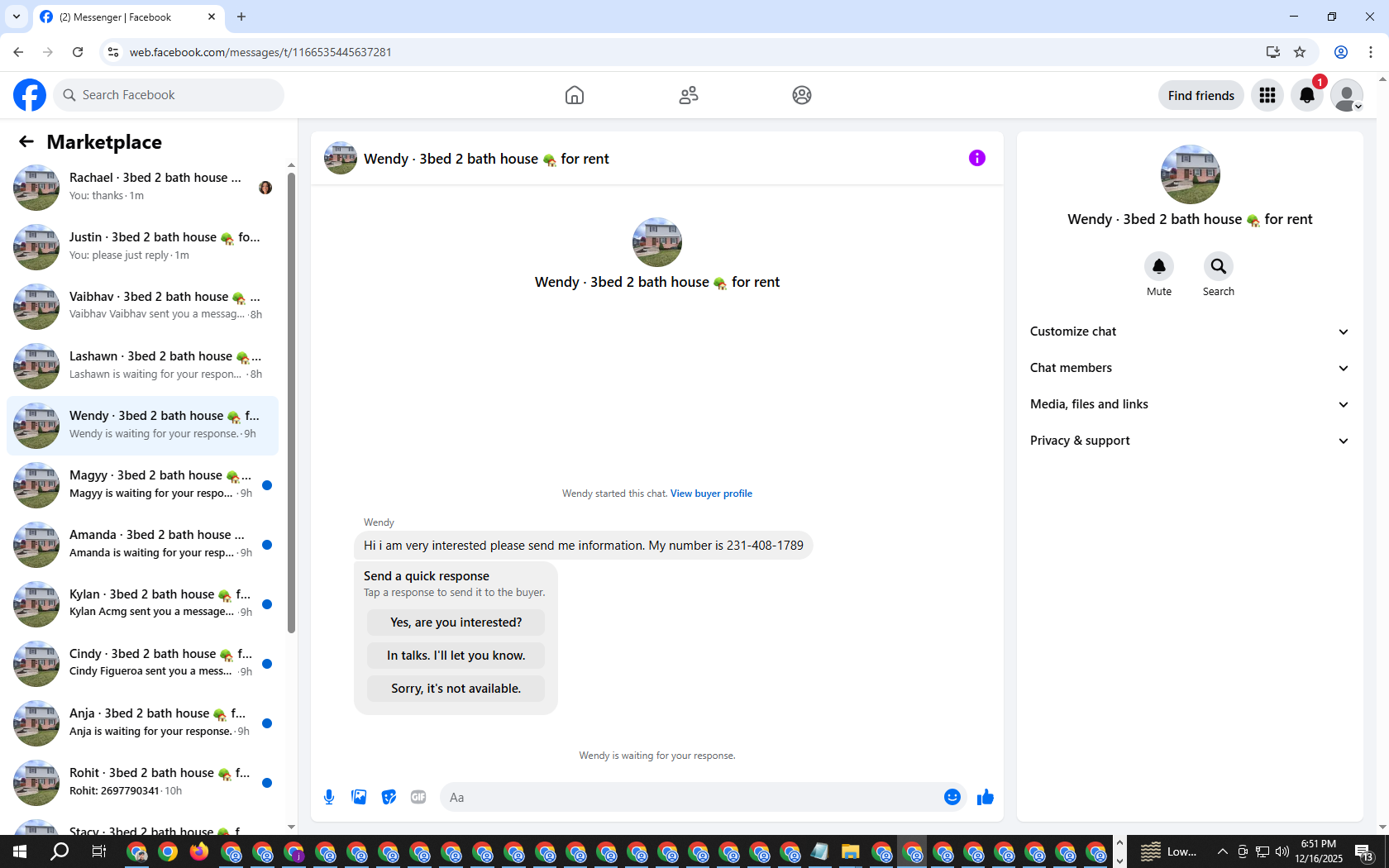Click the conversation list scrollbar
Image resolution: width=1389 pixels, height=868 pixels.
click(291, 403)
